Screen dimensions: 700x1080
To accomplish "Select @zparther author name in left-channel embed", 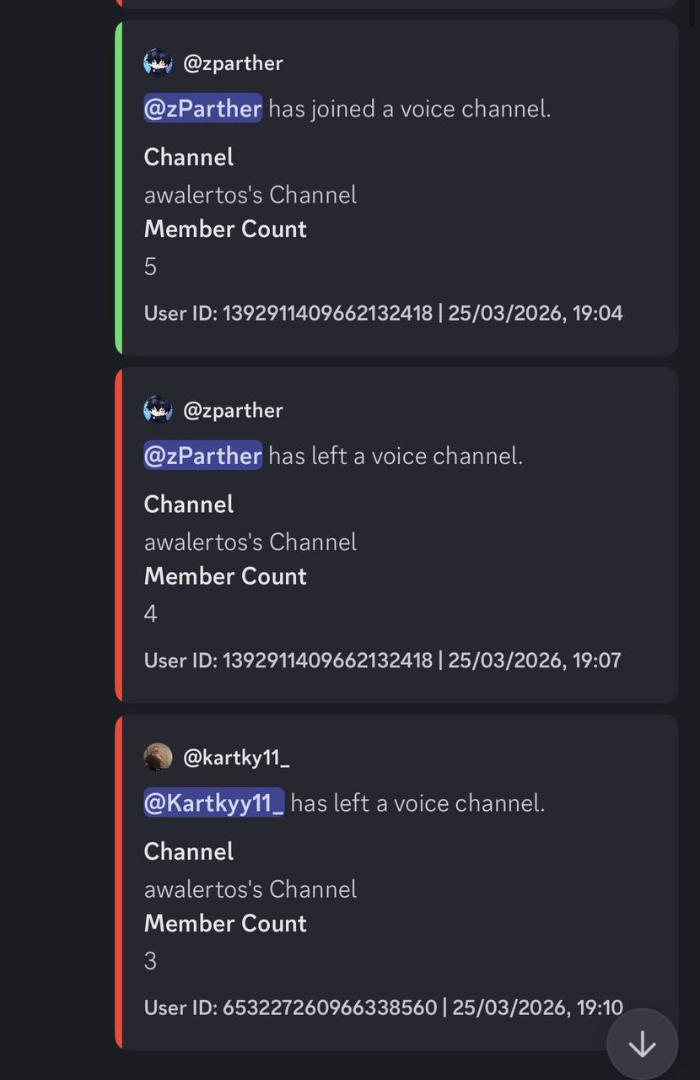I will pyautogui.click(x=233, y=410).
